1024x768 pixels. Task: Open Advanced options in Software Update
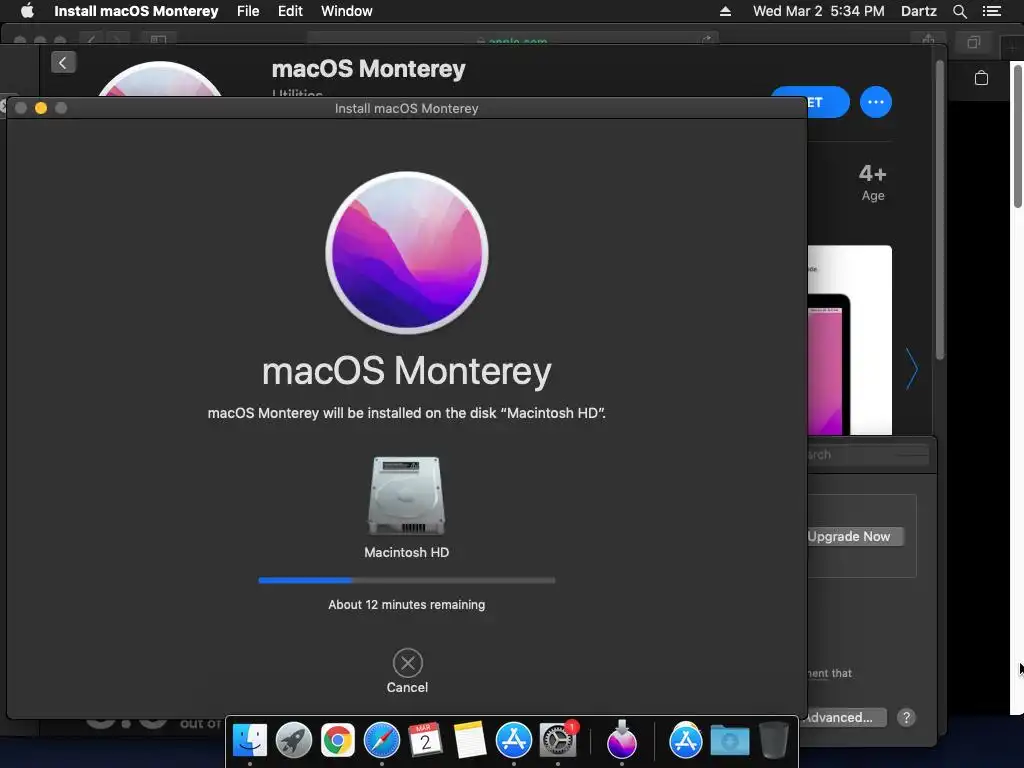tap(846, 717)
